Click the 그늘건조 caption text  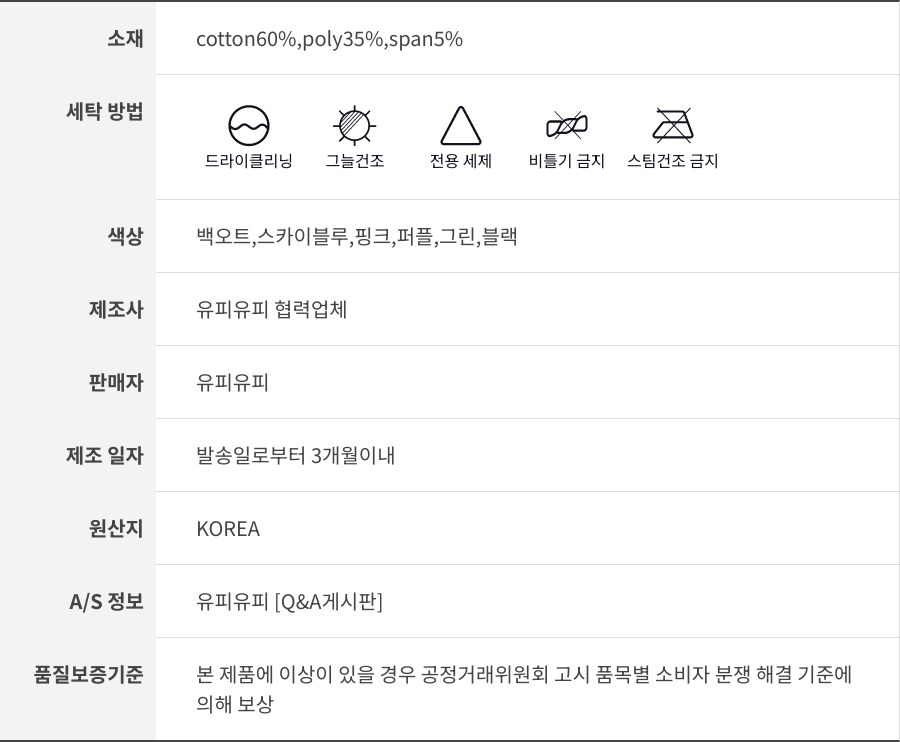355,161
